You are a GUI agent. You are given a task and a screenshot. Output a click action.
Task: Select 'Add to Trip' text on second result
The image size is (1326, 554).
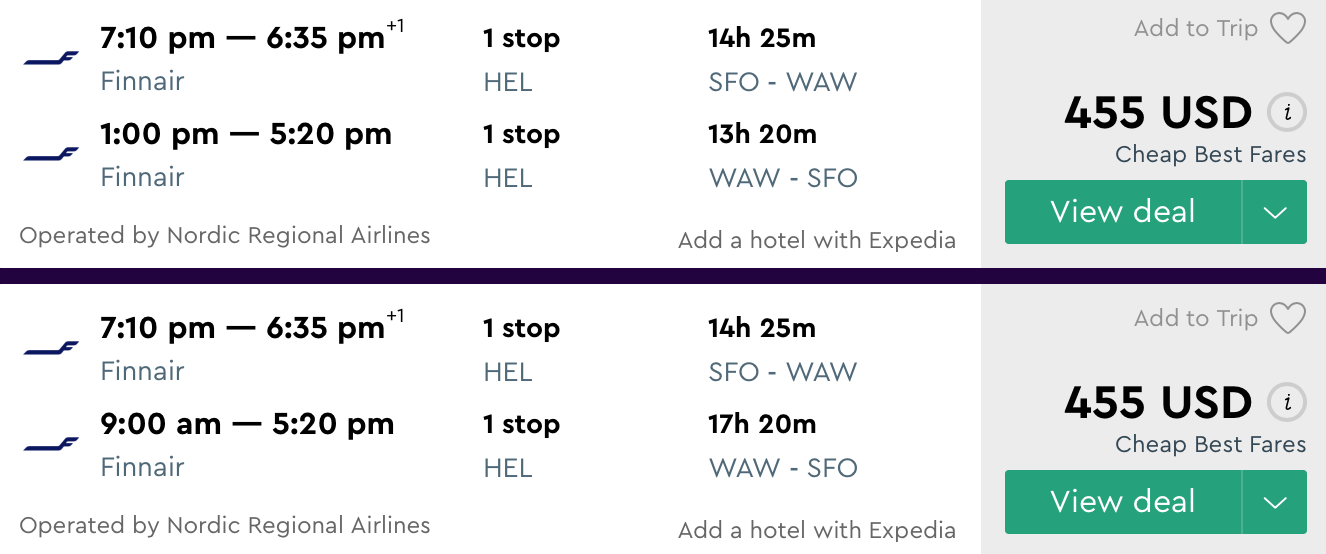pos(1195,319)
